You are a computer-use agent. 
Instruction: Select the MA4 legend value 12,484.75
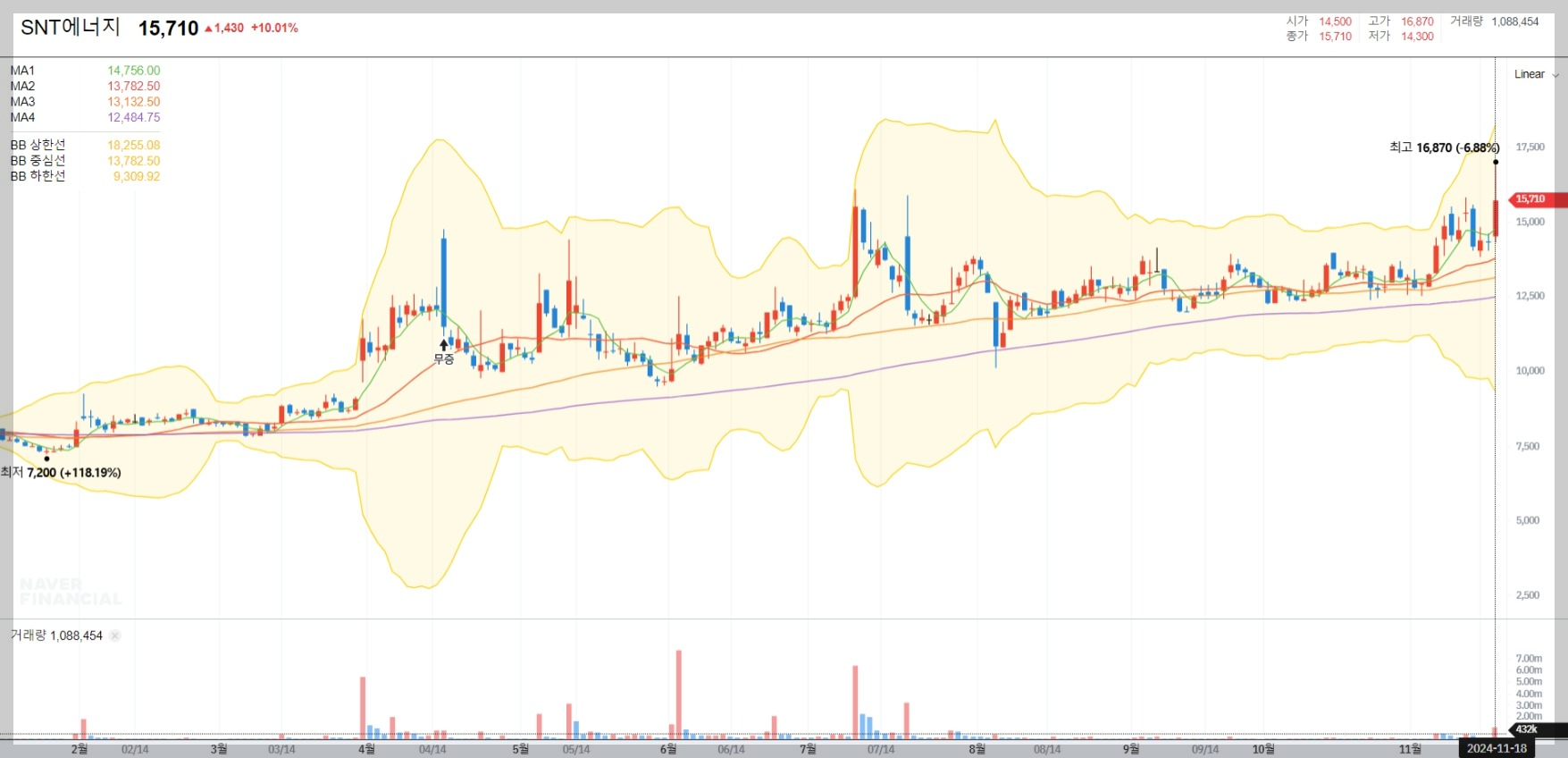tap(134, 117)
